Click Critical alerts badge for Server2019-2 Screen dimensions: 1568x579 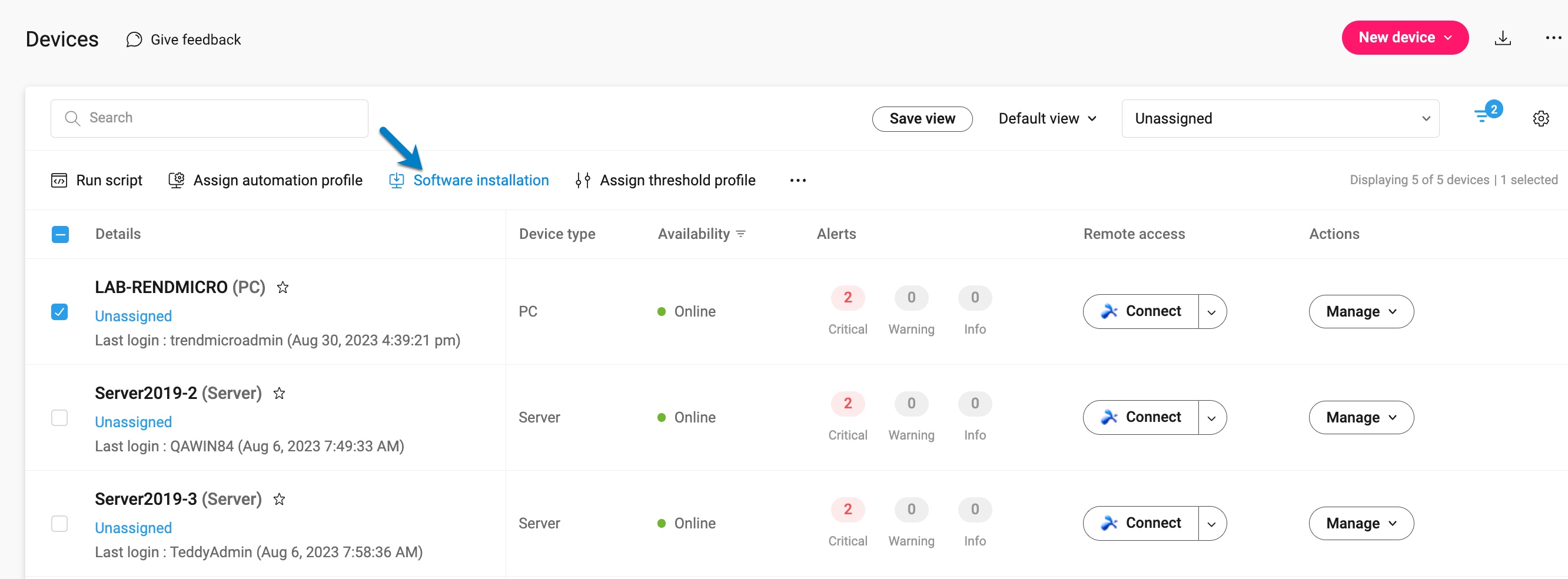[848, 403]
